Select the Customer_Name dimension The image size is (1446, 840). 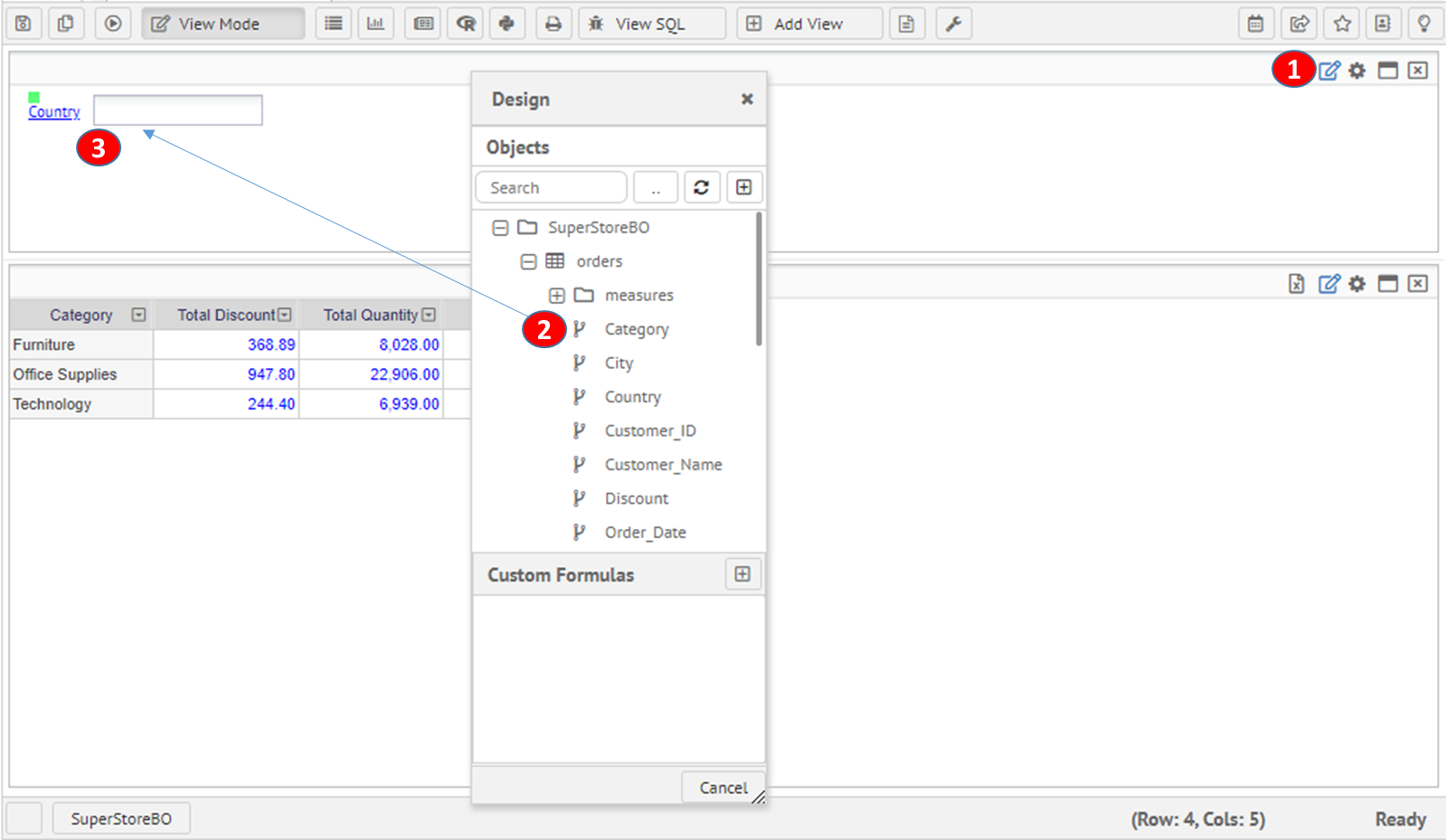pyautogui.click(x=663, y=465)
